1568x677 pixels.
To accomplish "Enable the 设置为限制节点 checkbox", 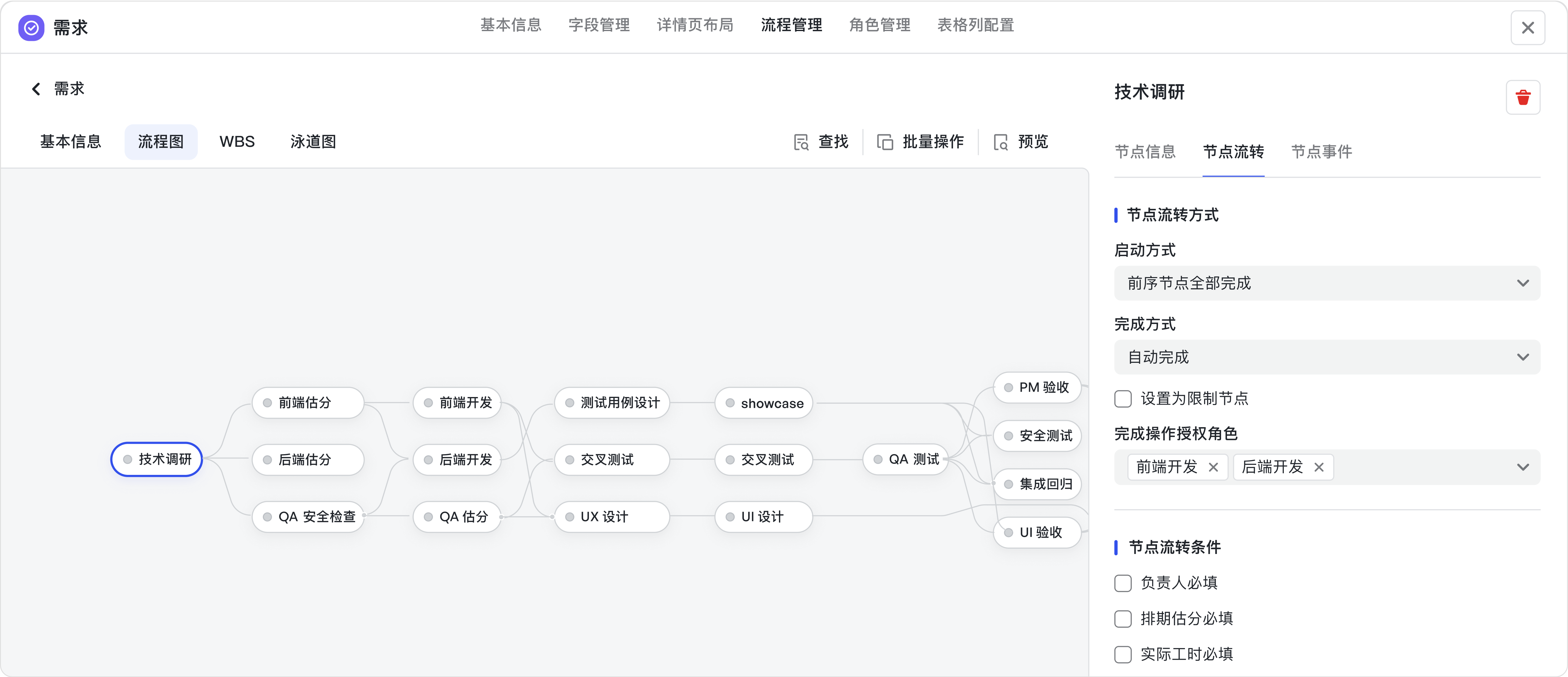I will click(x=1123, y=398).
